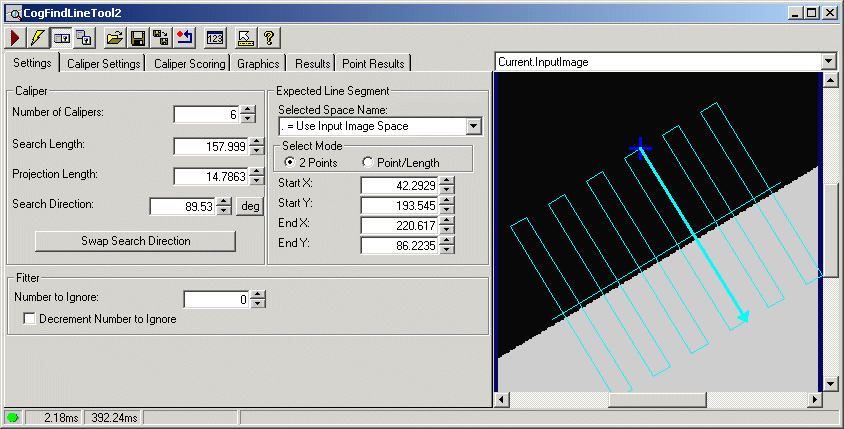Toggle the lightning bolt electric mode
844x429 pixels.
pyautogui.click(x=38, y=38)
